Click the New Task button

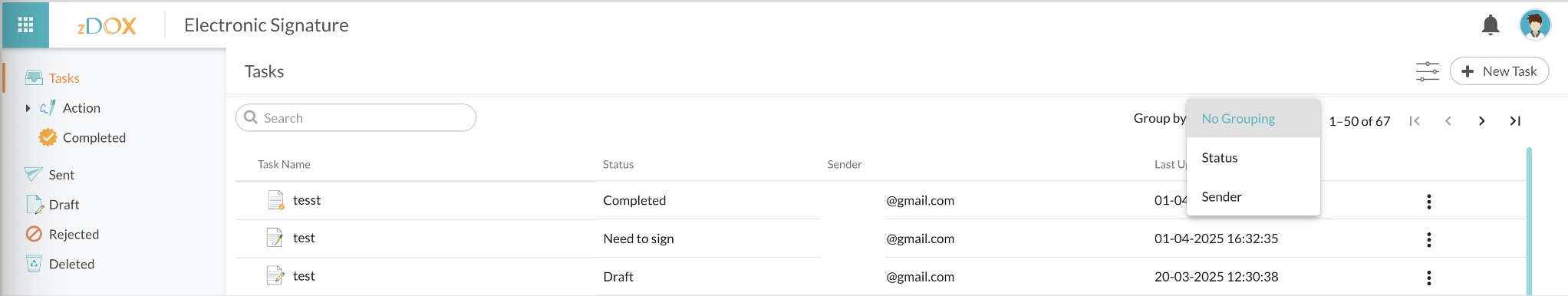[1499, 71]
